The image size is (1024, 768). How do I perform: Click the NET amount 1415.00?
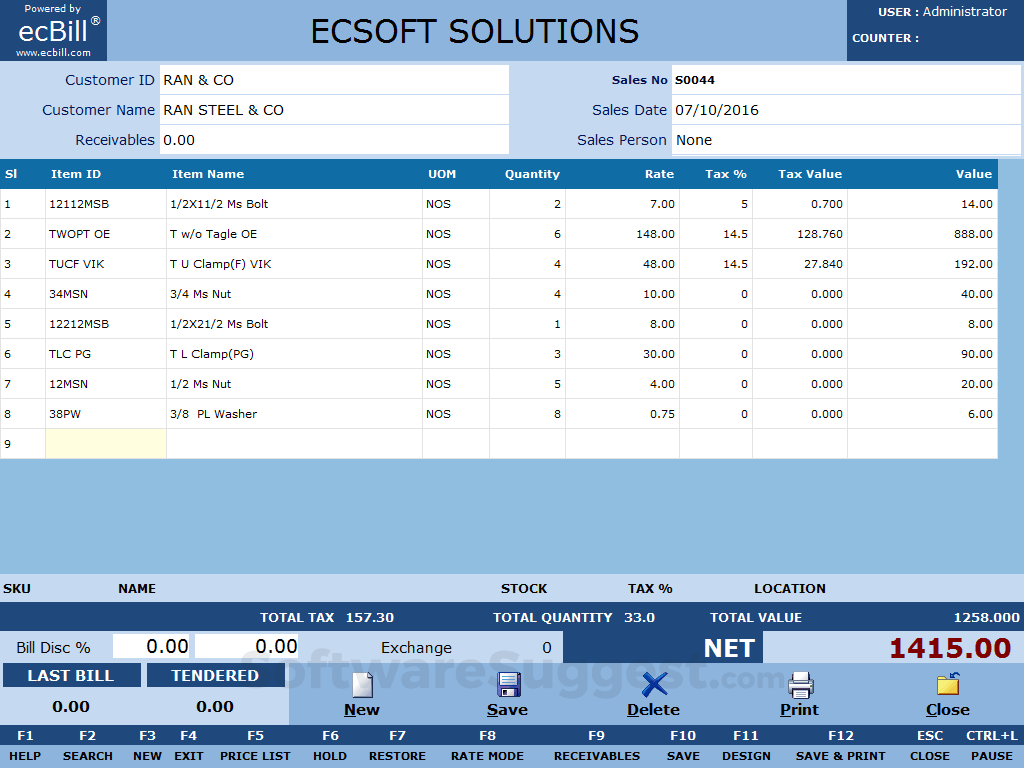[950, 648]
